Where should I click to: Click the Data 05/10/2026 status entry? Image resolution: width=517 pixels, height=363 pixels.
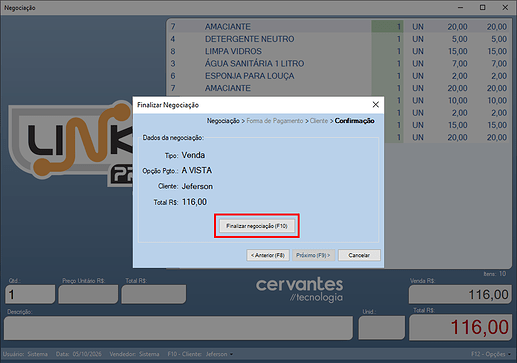pos(79,354)
